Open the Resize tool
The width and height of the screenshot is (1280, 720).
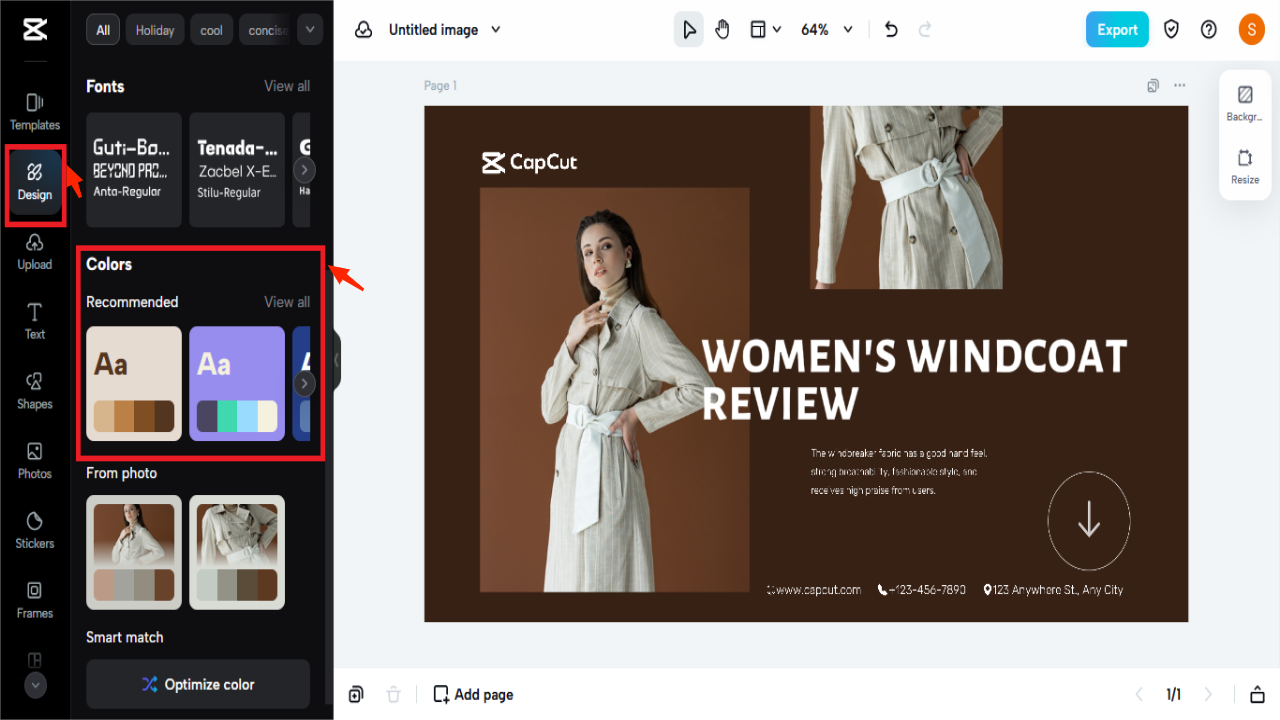pos(1245,167)
